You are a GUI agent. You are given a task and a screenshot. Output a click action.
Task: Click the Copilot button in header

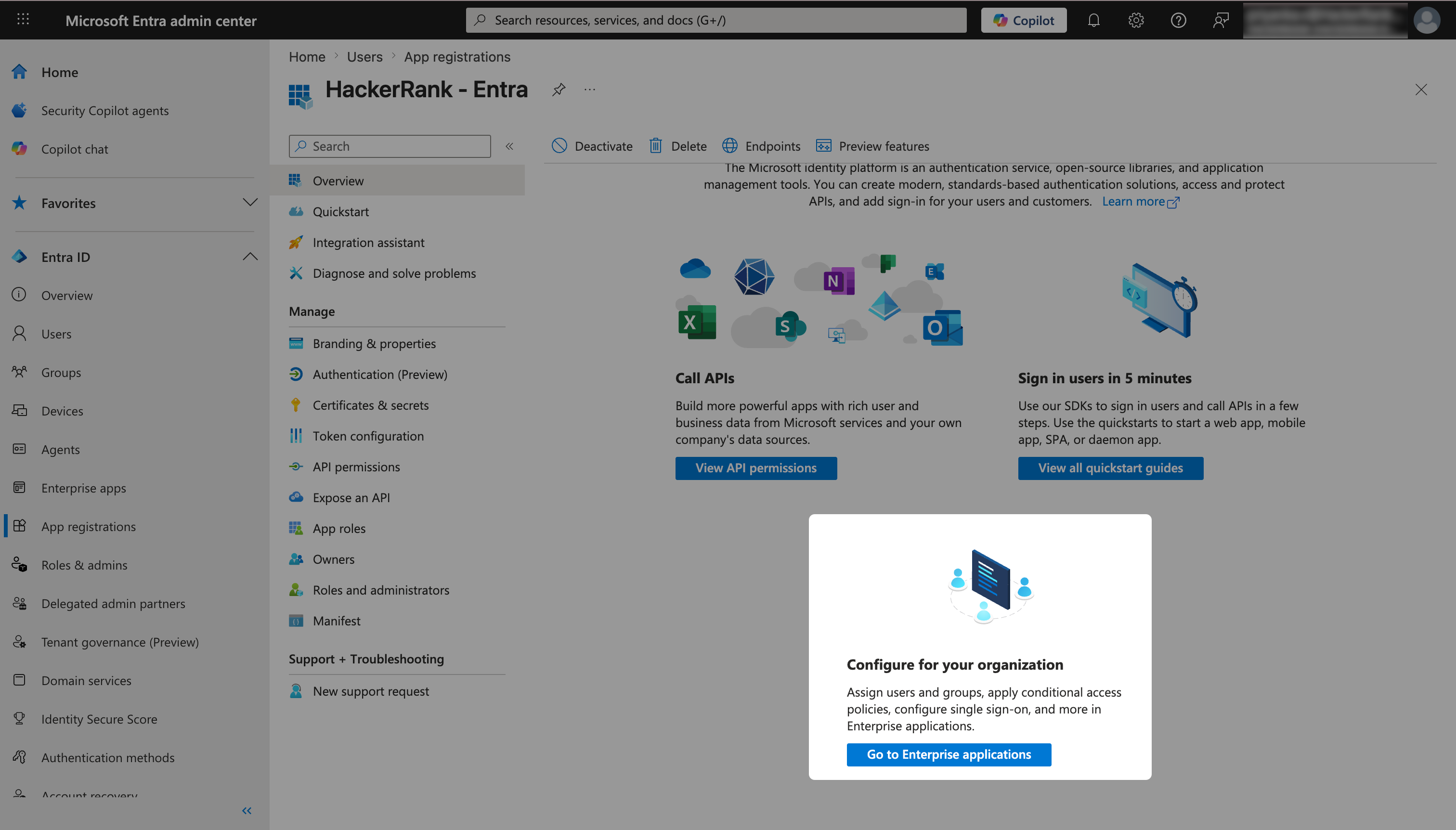[1023, 21]
